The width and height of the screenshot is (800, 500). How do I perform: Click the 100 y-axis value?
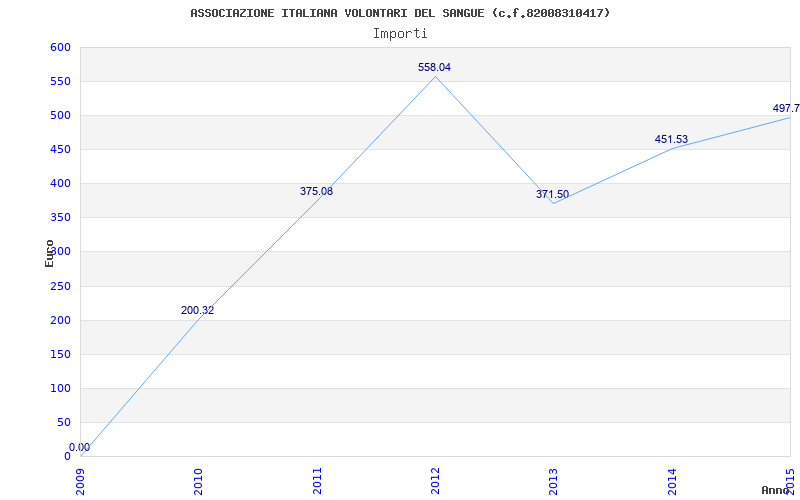pos(60,388)
